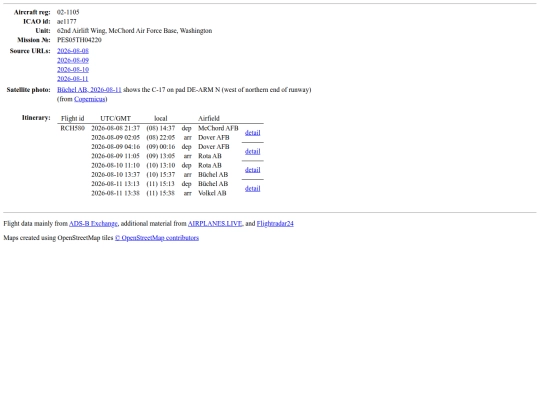Visit the AIRPLANES.LIVE link
Viewport: 540px width, 405px height.
(215, 224)
